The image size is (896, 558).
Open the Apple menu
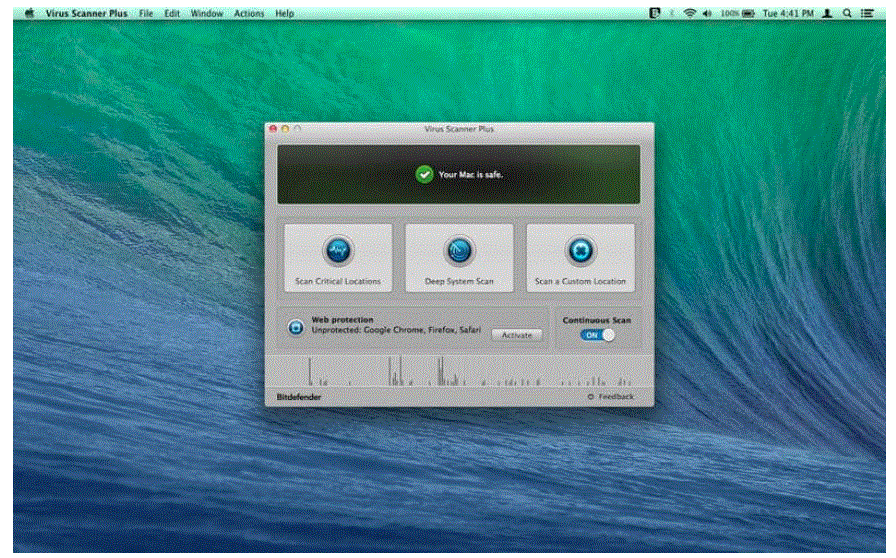(x=30, y=13)
